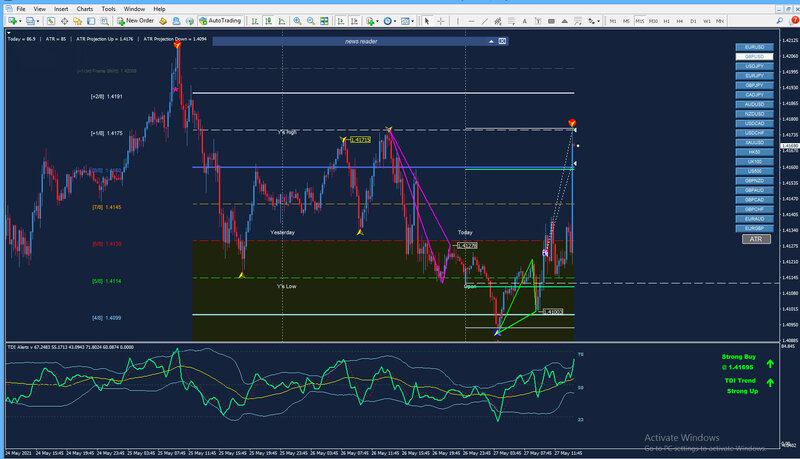The width and height of the screenshot is (800, 459).
Task: Toggle chart Auto Scroll icon
Action: tap(340, 21)
